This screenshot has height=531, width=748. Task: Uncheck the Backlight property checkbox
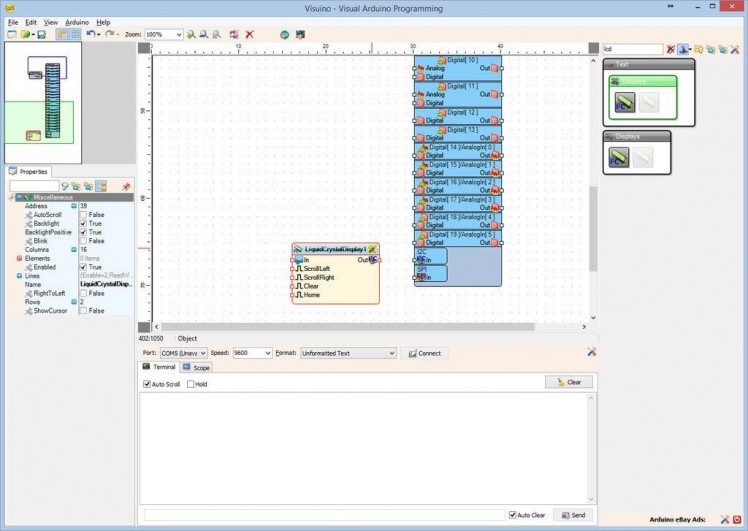coord(84,224)
